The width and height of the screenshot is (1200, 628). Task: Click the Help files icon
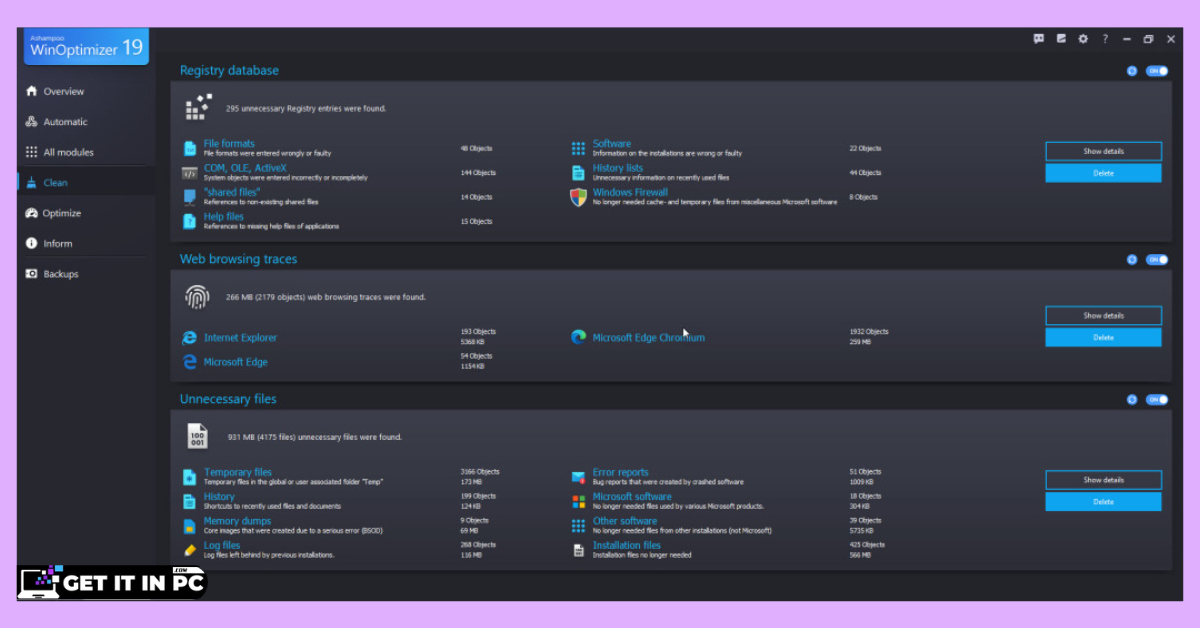[x=189, y=221]
